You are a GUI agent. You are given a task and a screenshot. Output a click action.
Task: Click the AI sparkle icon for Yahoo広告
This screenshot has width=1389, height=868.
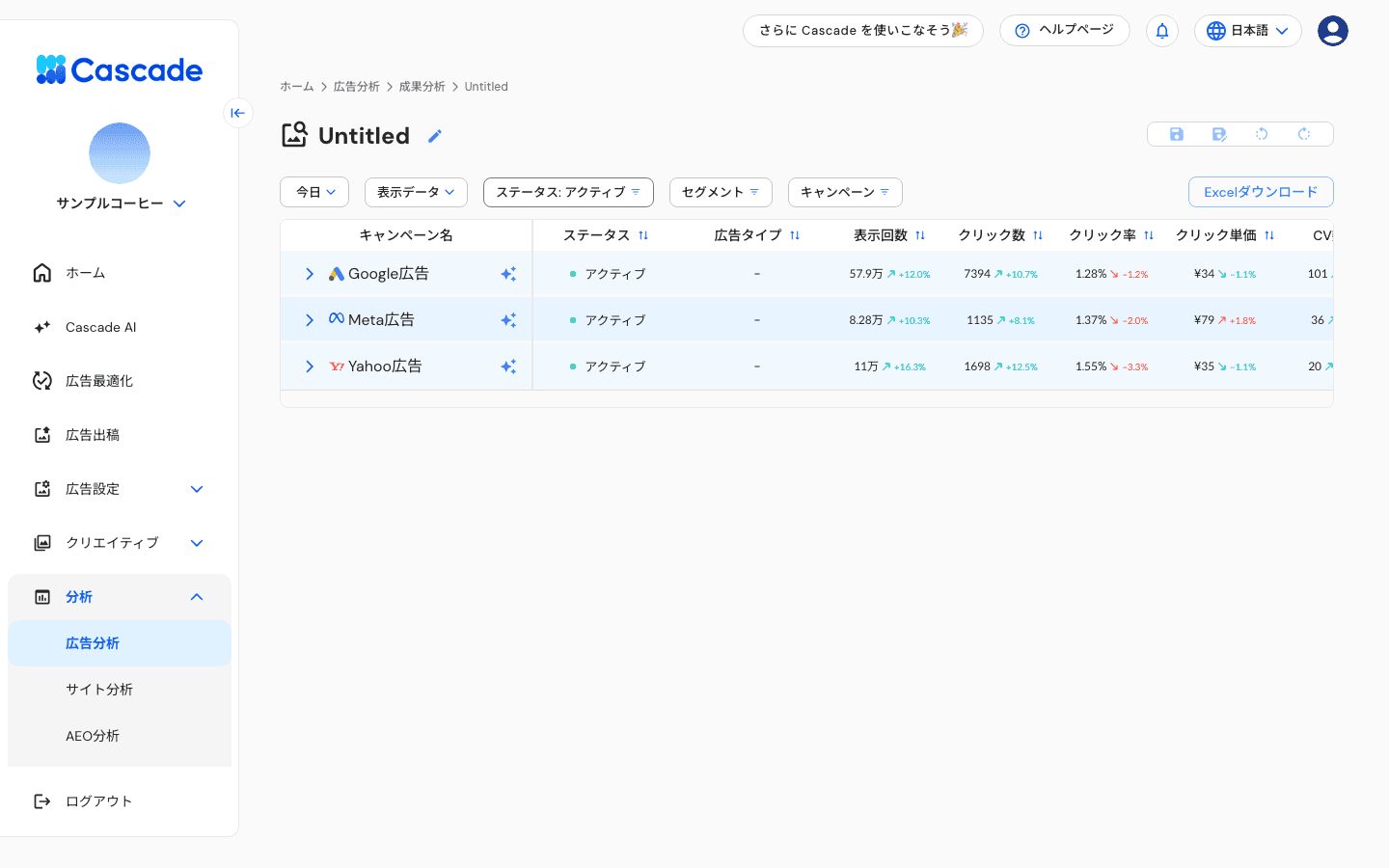(508, 366)
